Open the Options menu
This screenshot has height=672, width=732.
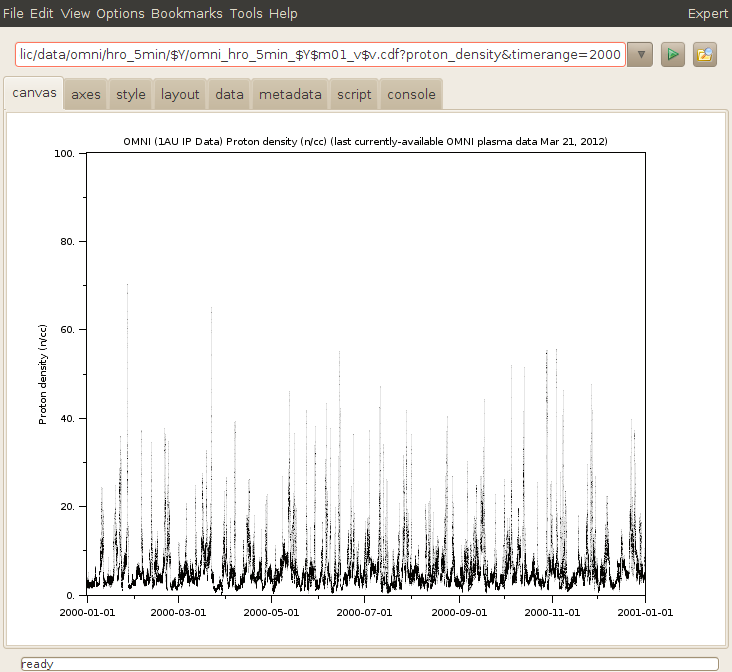coord(120,13)
